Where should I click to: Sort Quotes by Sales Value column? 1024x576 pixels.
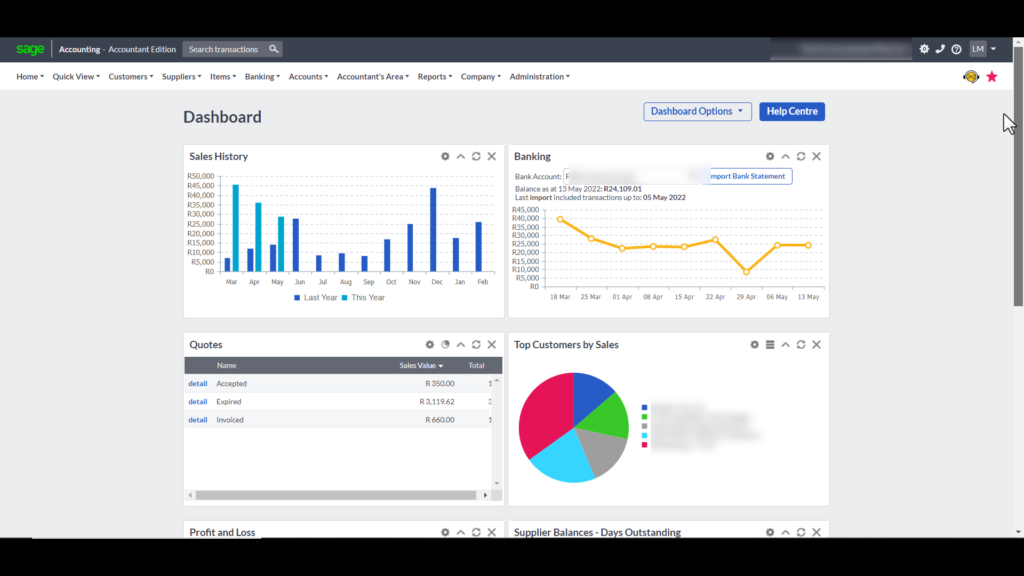point(421,366)
